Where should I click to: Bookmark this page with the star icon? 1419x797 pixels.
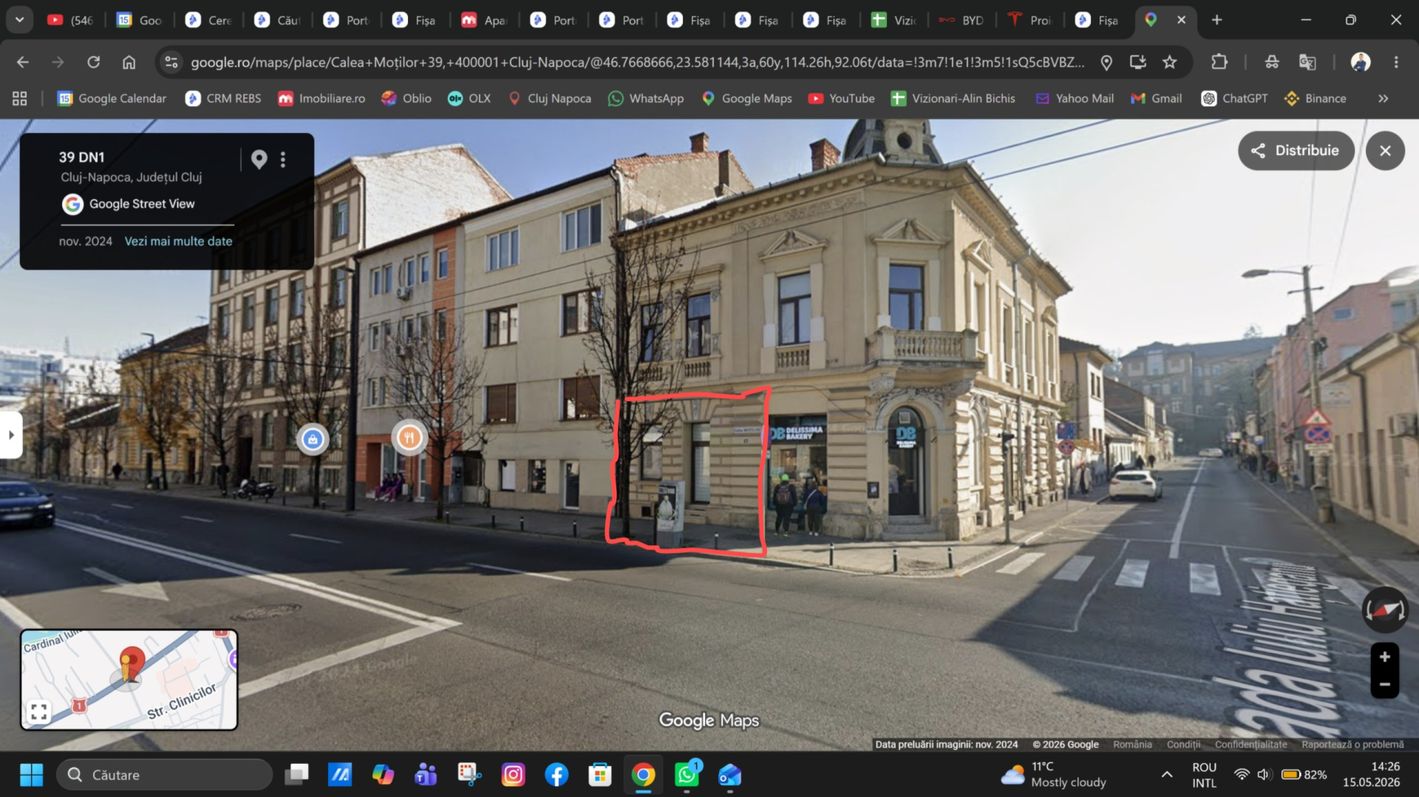click(1169, 62)
